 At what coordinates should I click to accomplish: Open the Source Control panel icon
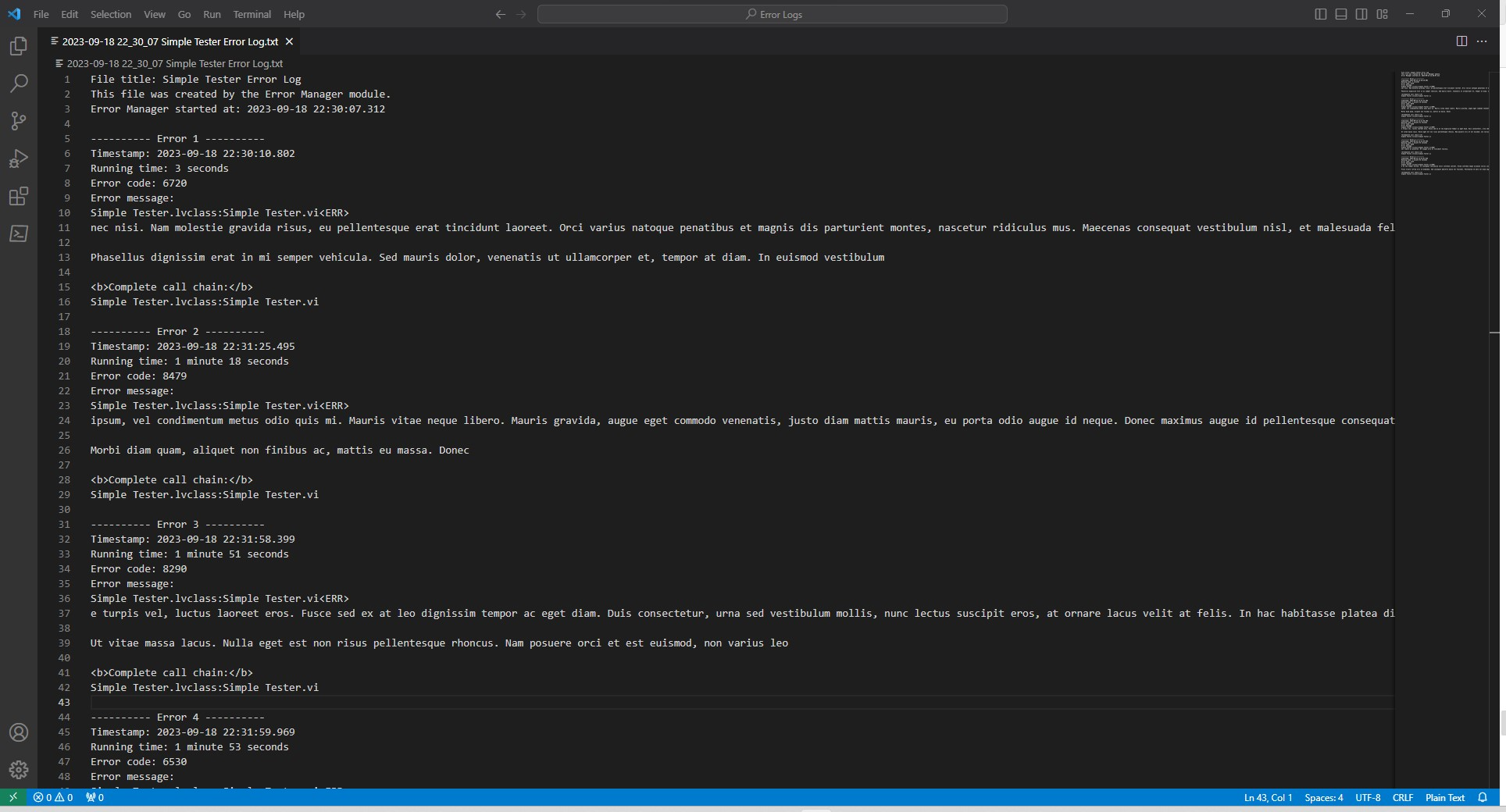[18, 121]
